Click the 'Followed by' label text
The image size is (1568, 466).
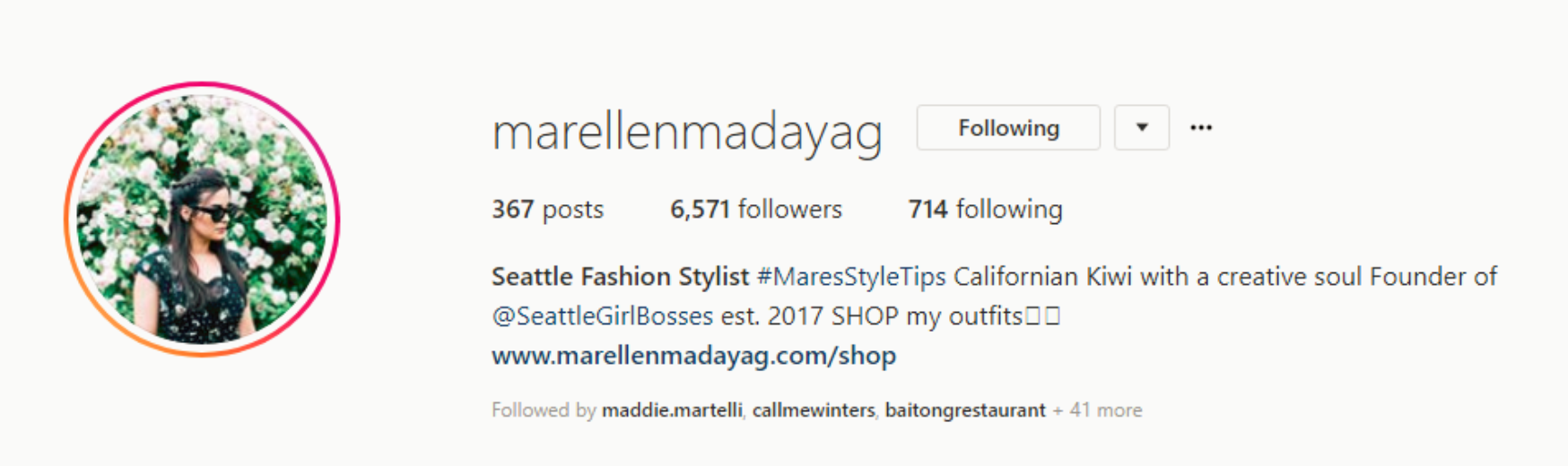click(544, 410)
